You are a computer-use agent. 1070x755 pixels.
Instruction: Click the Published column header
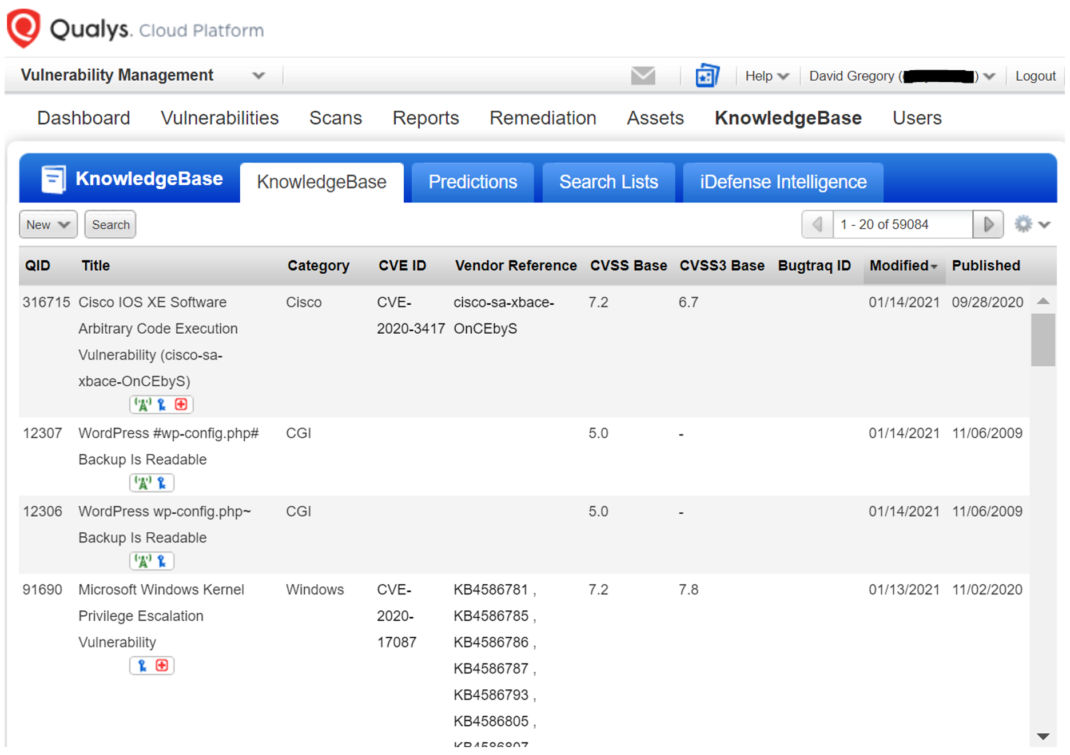pyautogui.click(x=986, y=266)
